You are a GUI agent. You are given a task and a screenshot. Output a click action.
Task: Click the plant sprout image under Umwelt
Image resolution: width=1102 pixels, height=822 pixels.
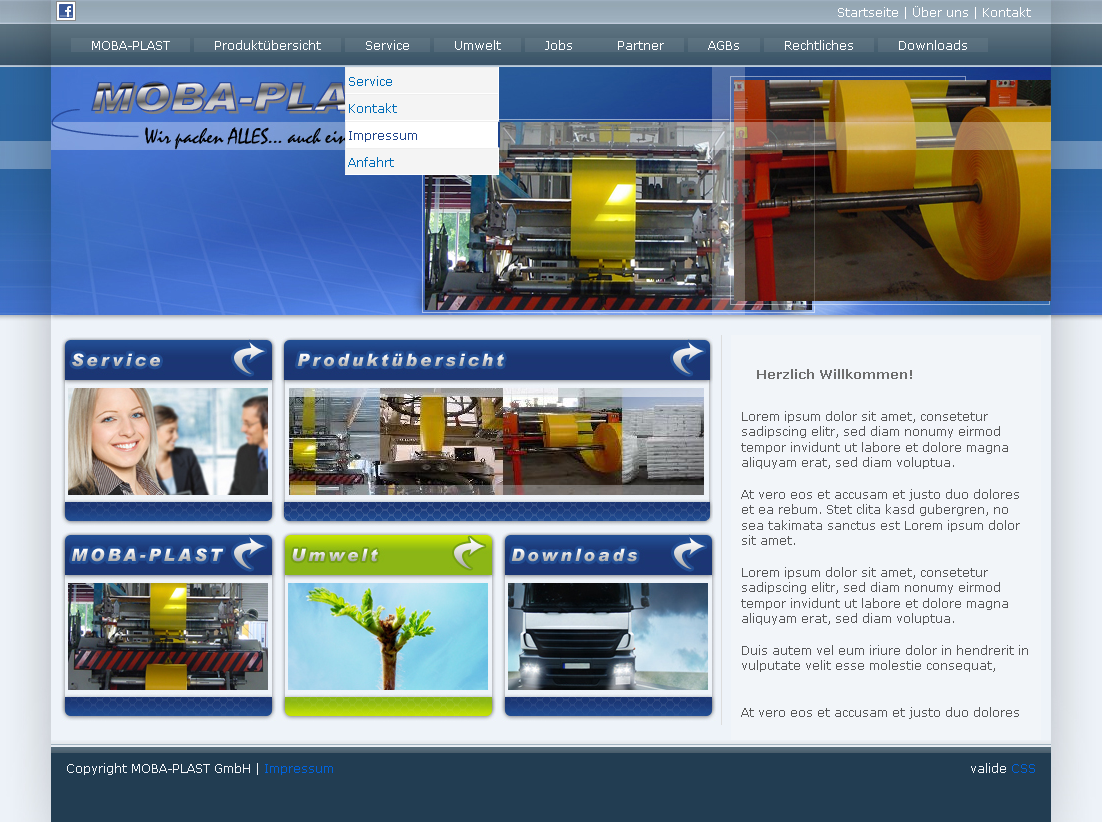click(388, 637)
